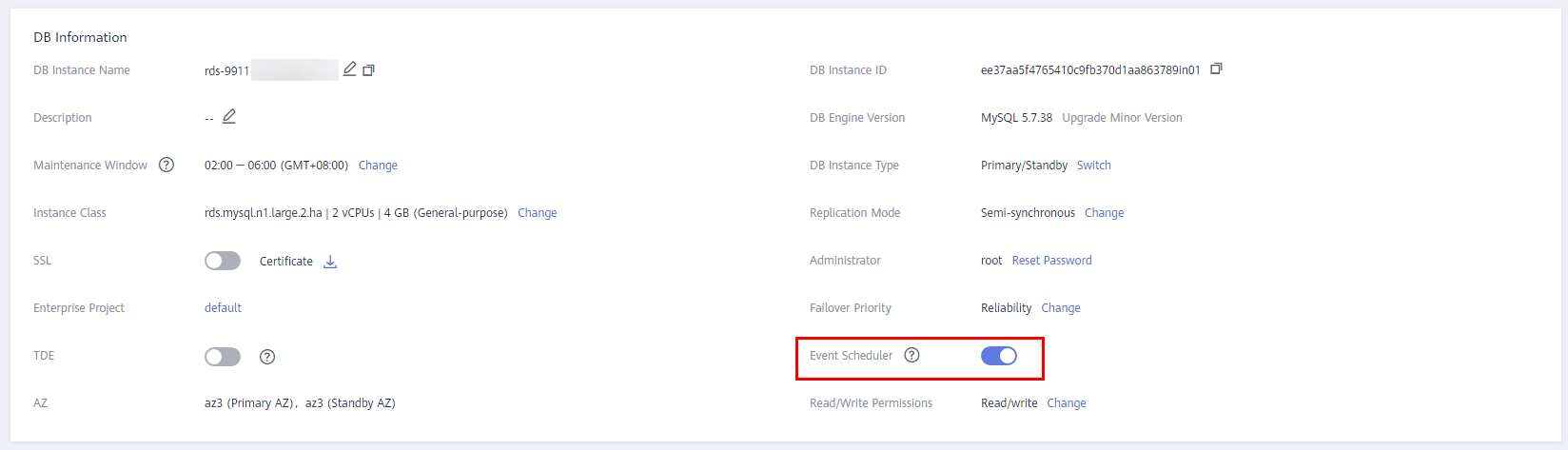Screen dimensions: 1568x450
Task: Copy the DB instance name
Action: coord(369,70)
